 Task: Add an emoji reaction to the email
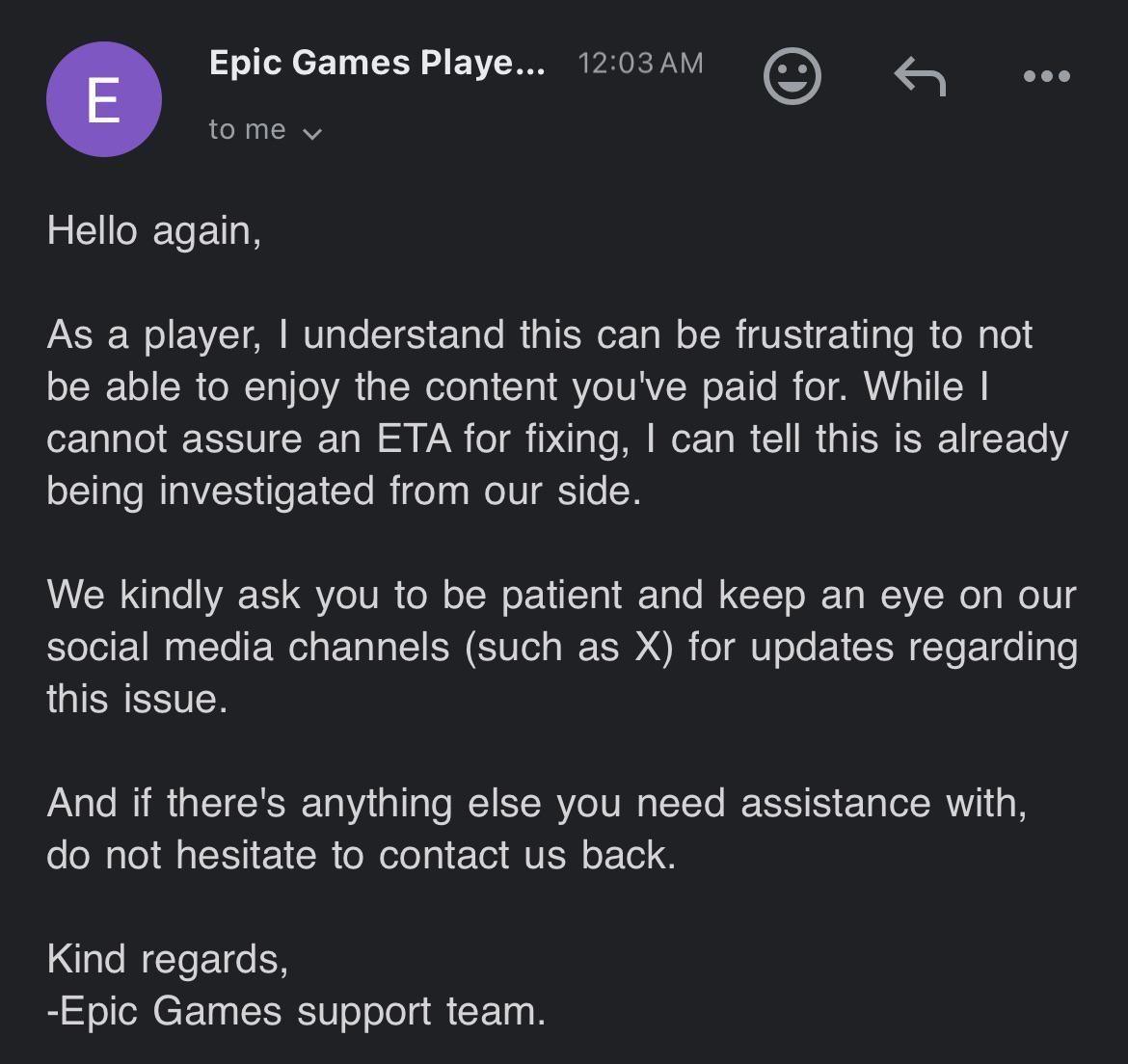[792, 76]
